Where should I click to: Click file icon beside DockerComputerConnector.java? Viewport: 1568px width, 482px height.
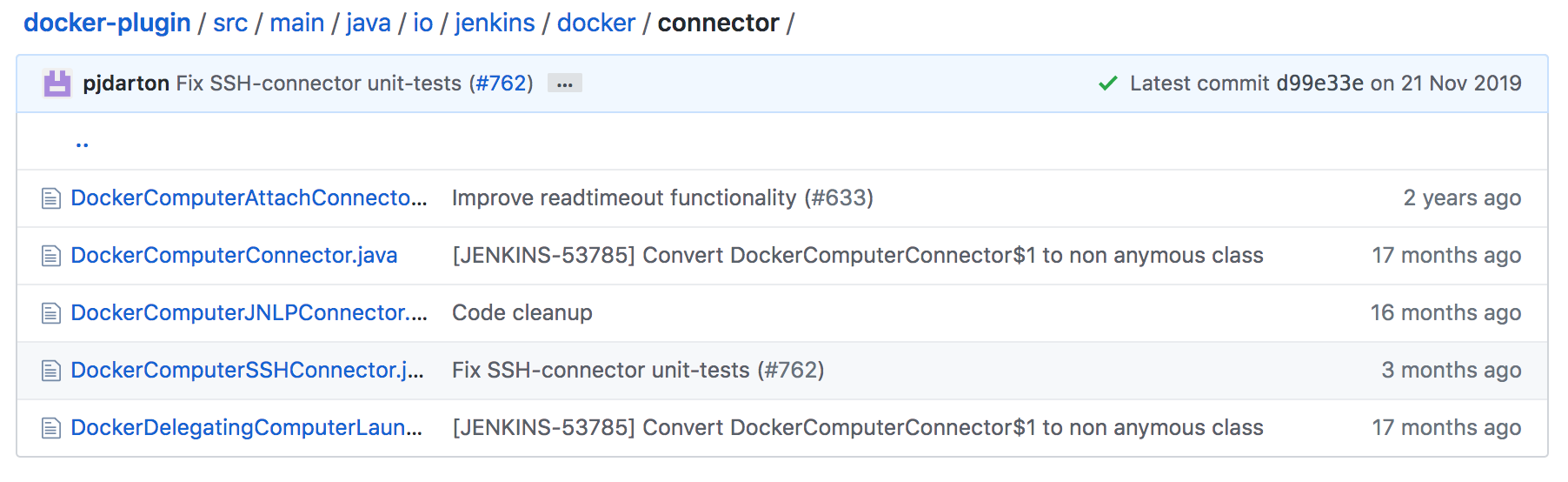(x=51, y=256)
